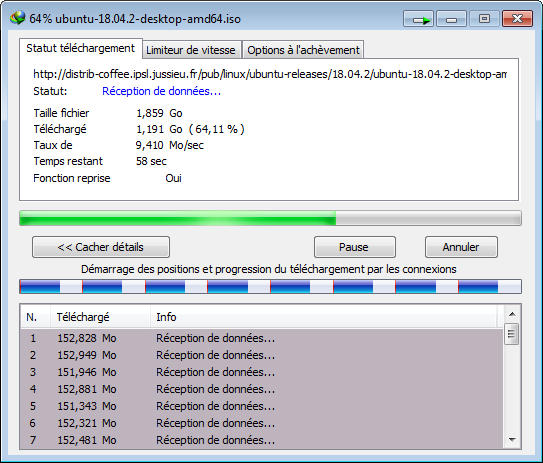Click the 64,11 % percentage text
Screen dimensions: 543x463
[217, 129]
